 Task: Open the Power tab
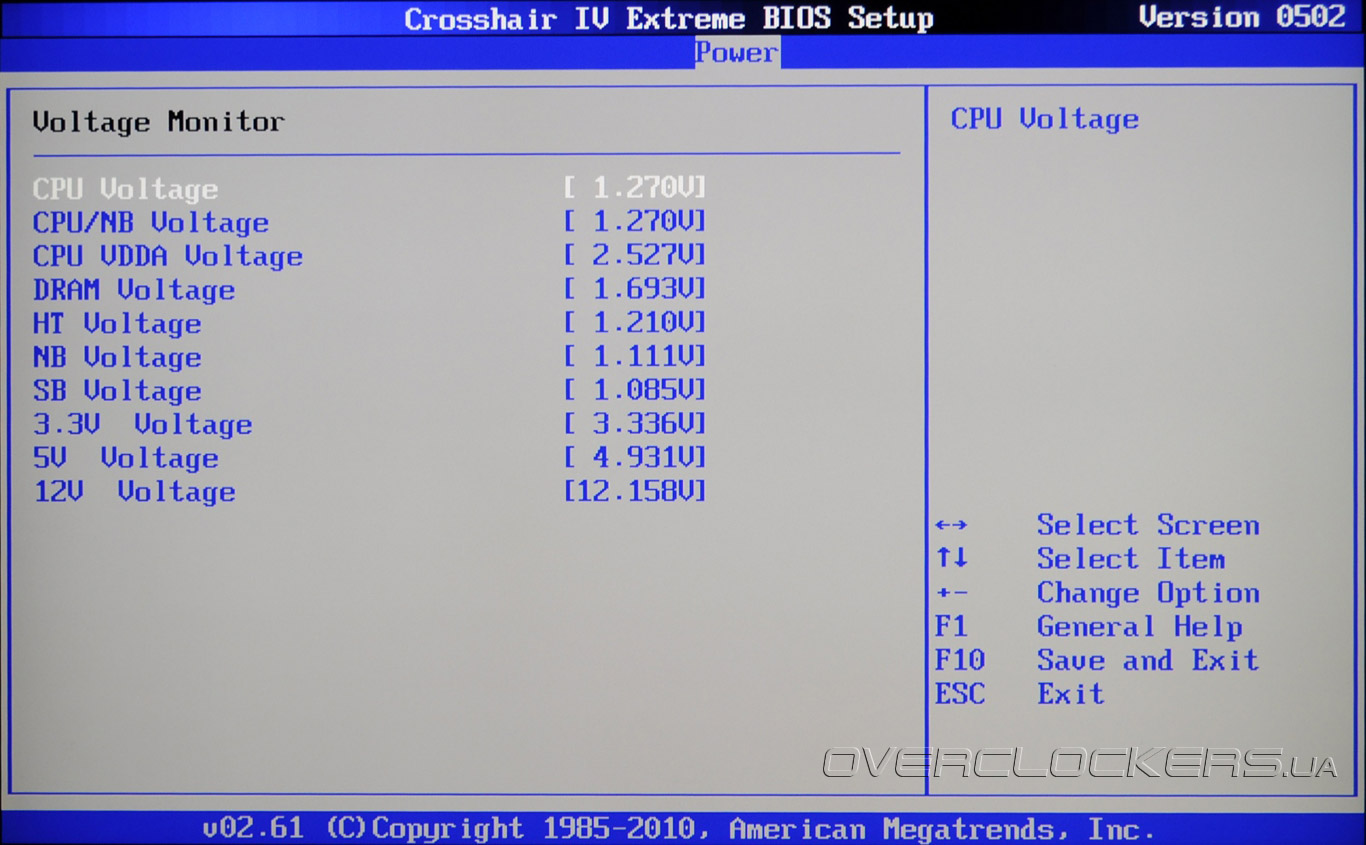[737, 52]
